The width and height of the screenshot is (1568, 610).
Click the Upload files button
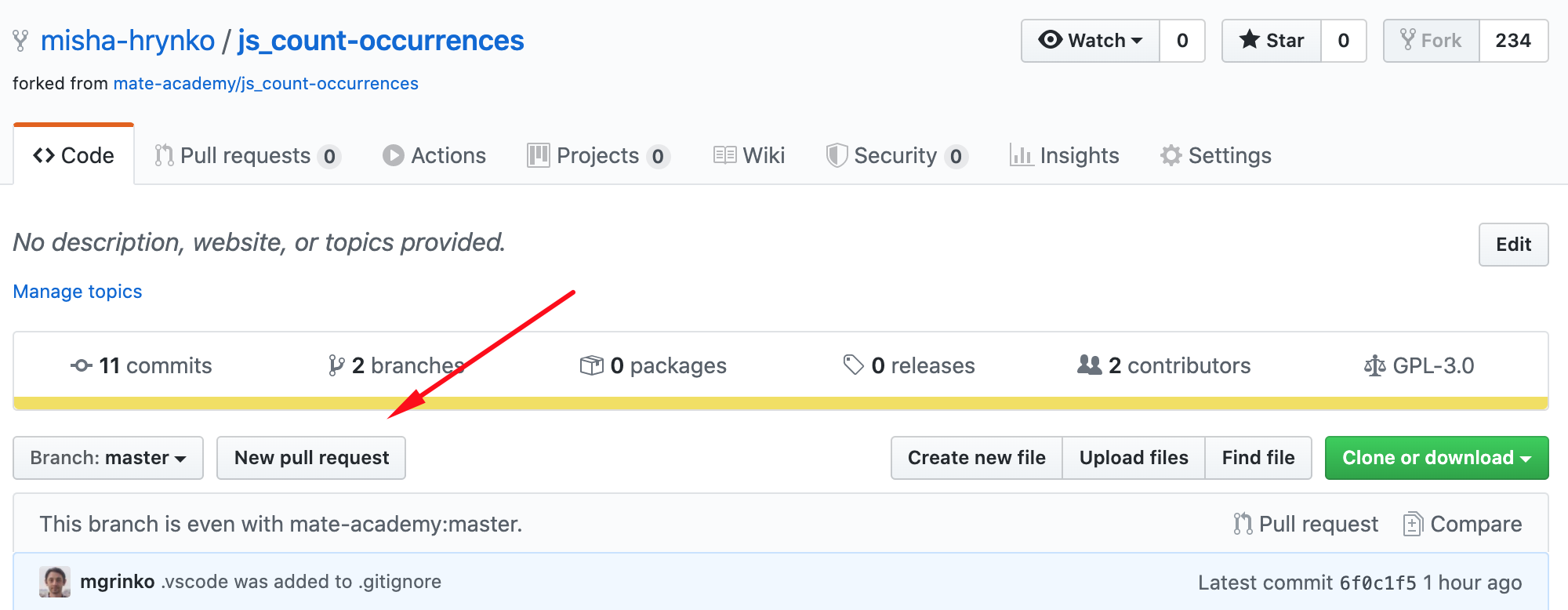coord(1134,458)
